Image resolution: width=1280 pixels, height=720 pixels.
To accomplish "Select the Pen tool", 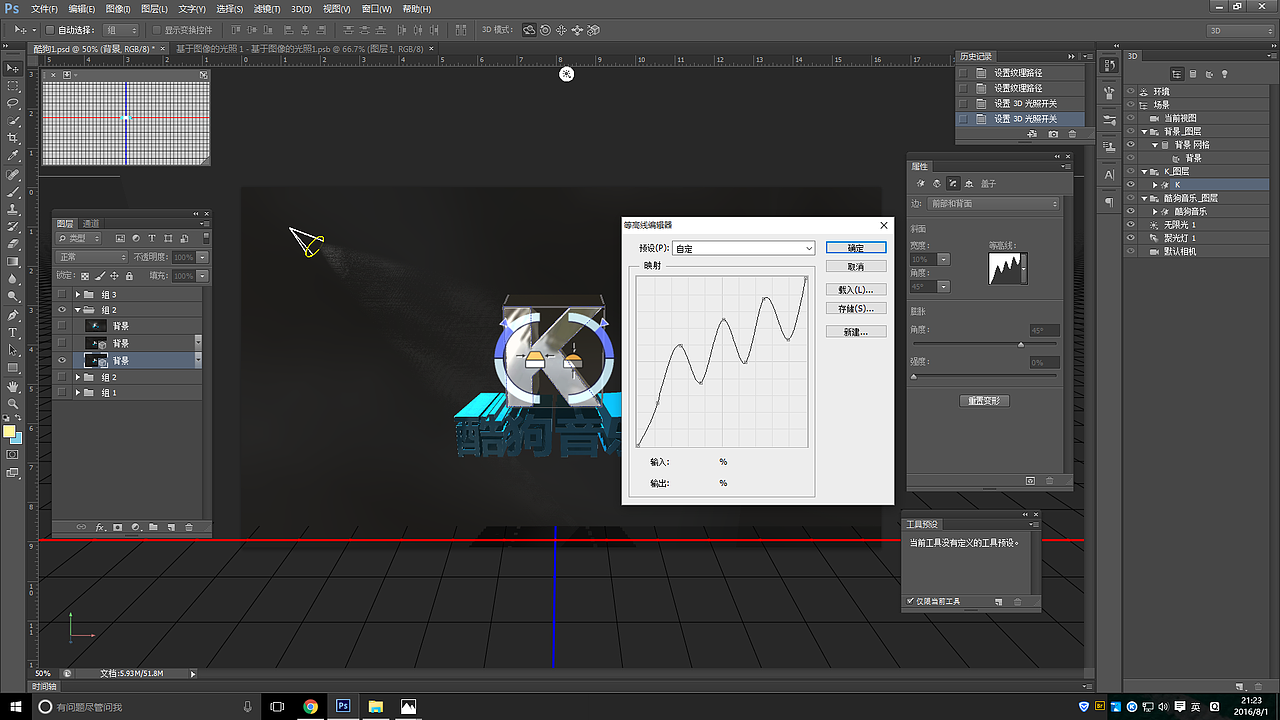I will [13, 315].
